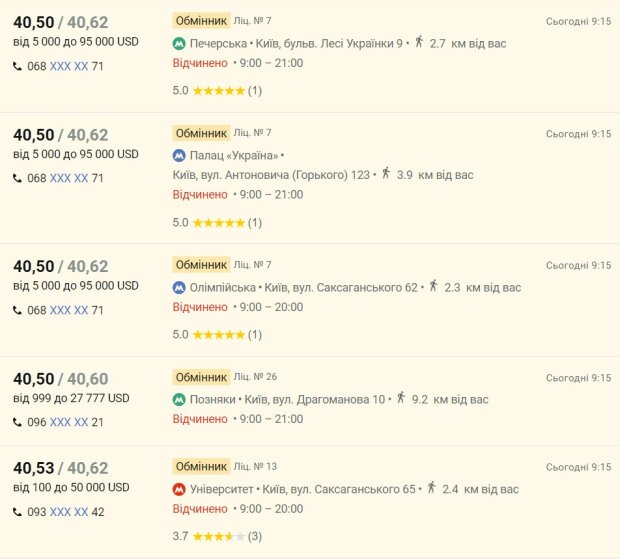Viewport: 620px width, 559px height.
Task: Click the red metro icon next to Університет
Action: pyautogui.click(x=179, y=489)
